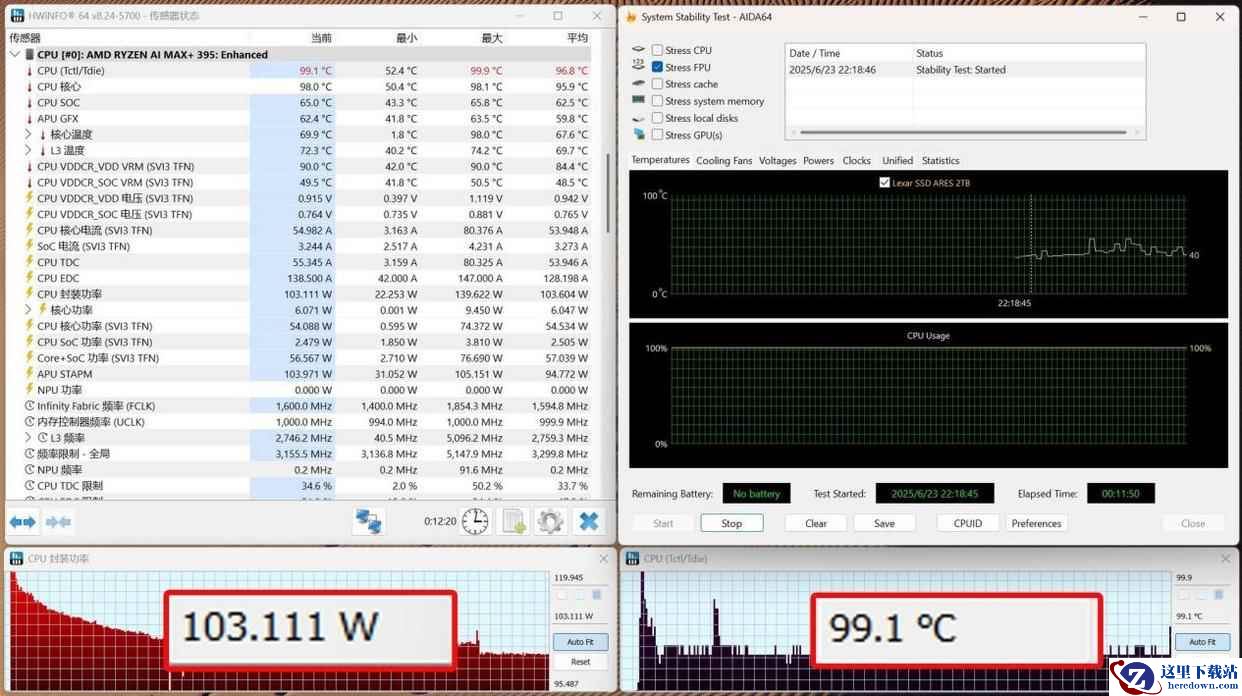1242x696 pixels.
Task: Click the 123 icon next to Stress FPU
Action: click(638, 66)
